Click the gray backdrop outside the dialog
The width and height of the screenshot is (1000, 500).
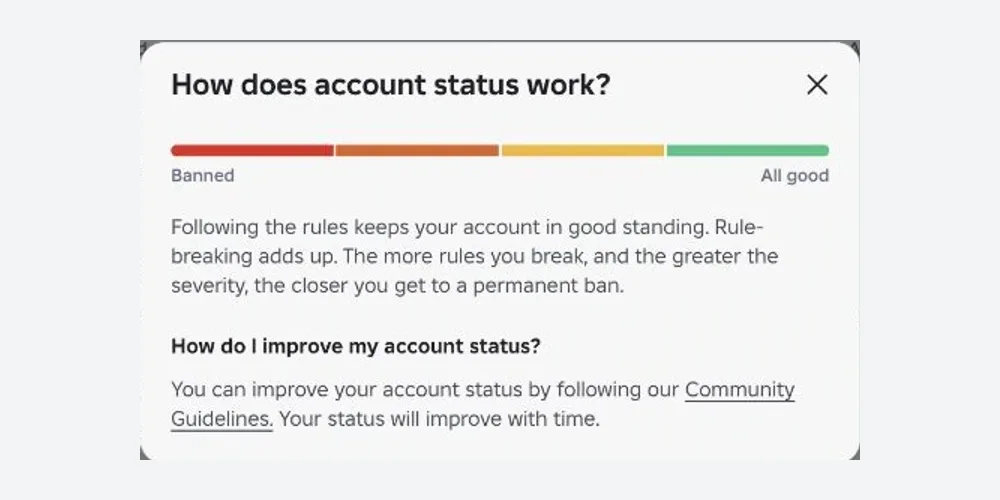point(70,255)
